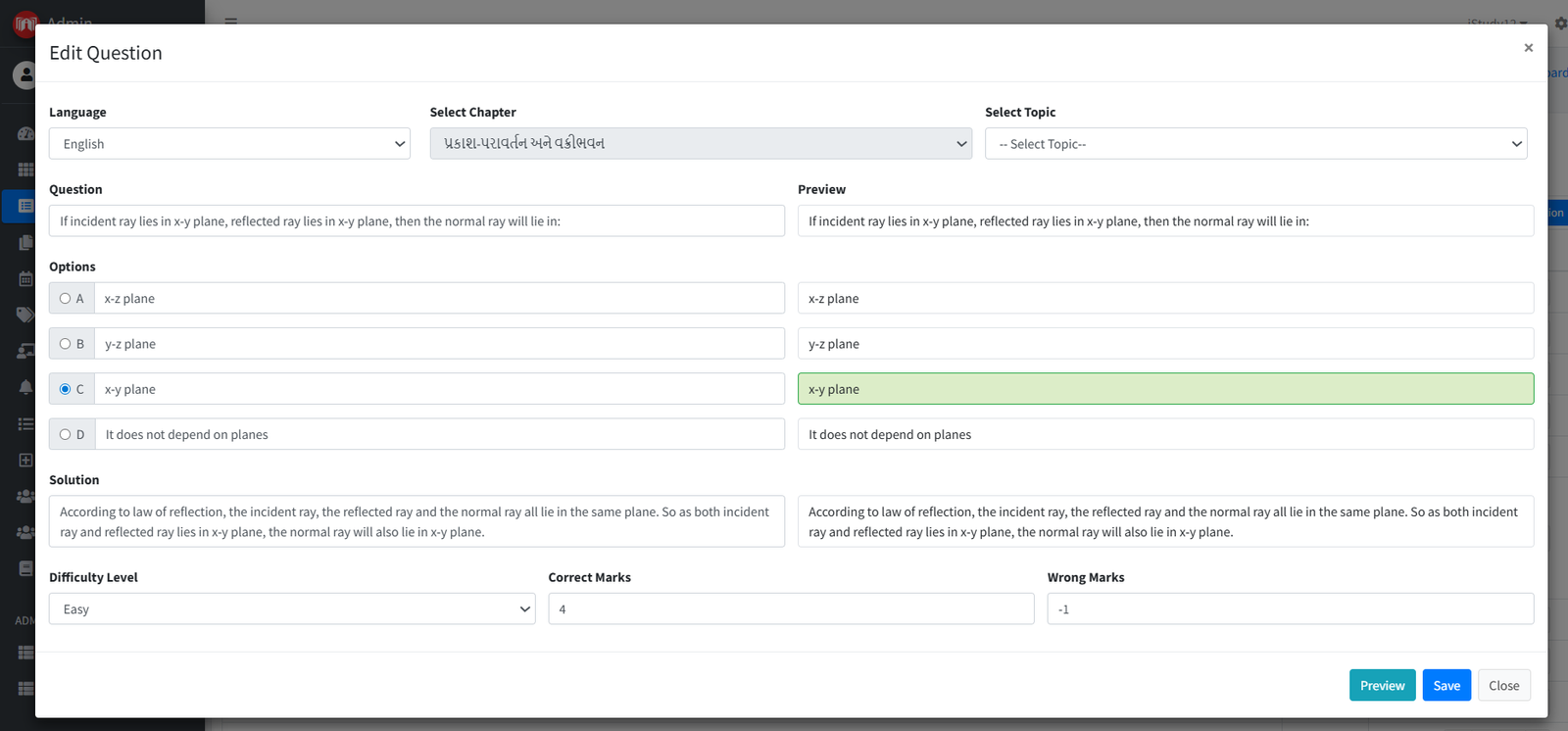Click the user avatar icon in sidebar
1568x731 pixels.
(24, 74)
